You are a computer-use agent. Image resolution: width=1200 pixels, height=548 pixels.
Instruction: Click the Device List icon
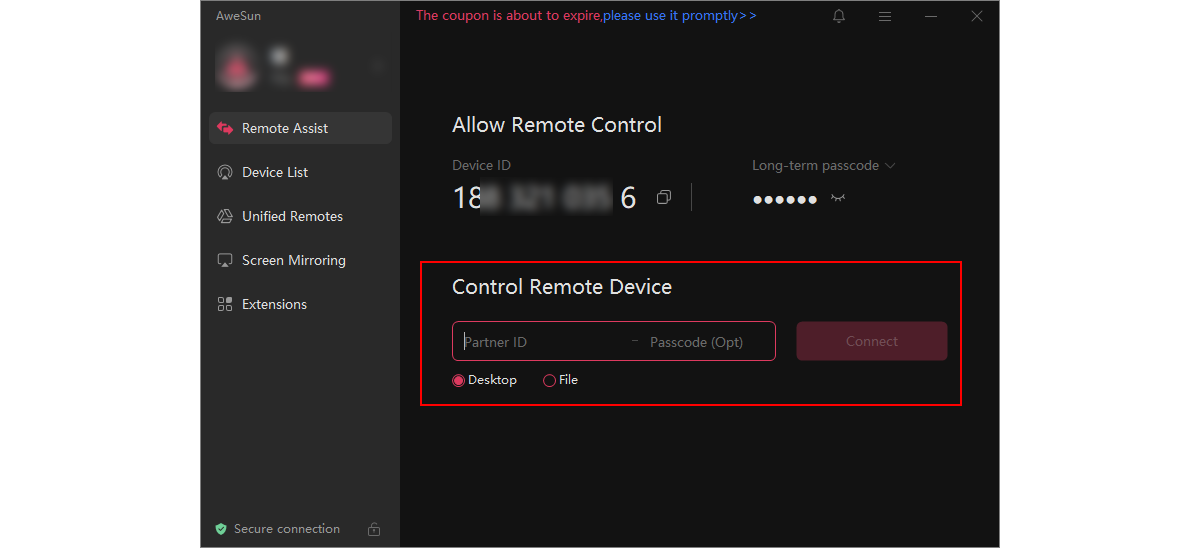[x=225, y=172]
